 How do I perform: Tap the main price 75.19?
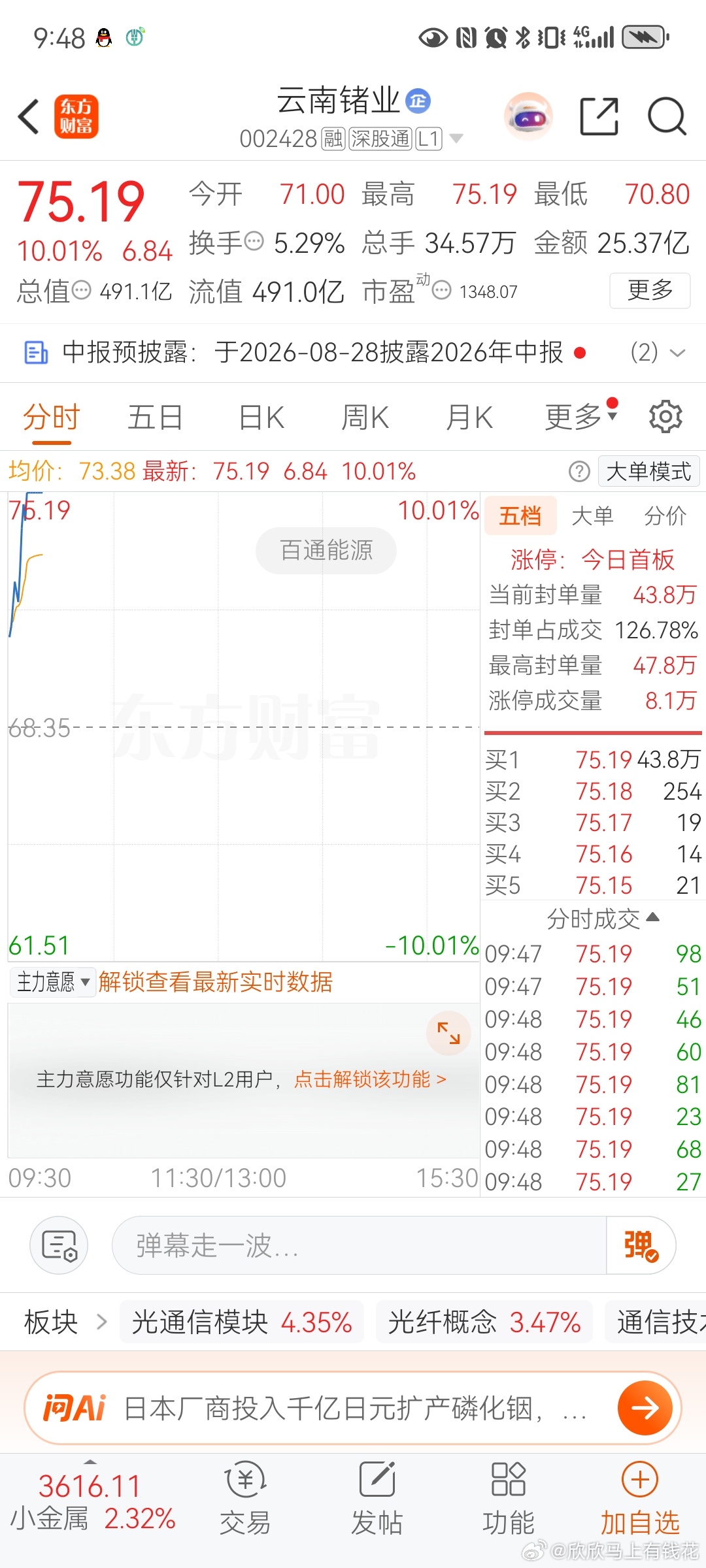click(81, 201)
